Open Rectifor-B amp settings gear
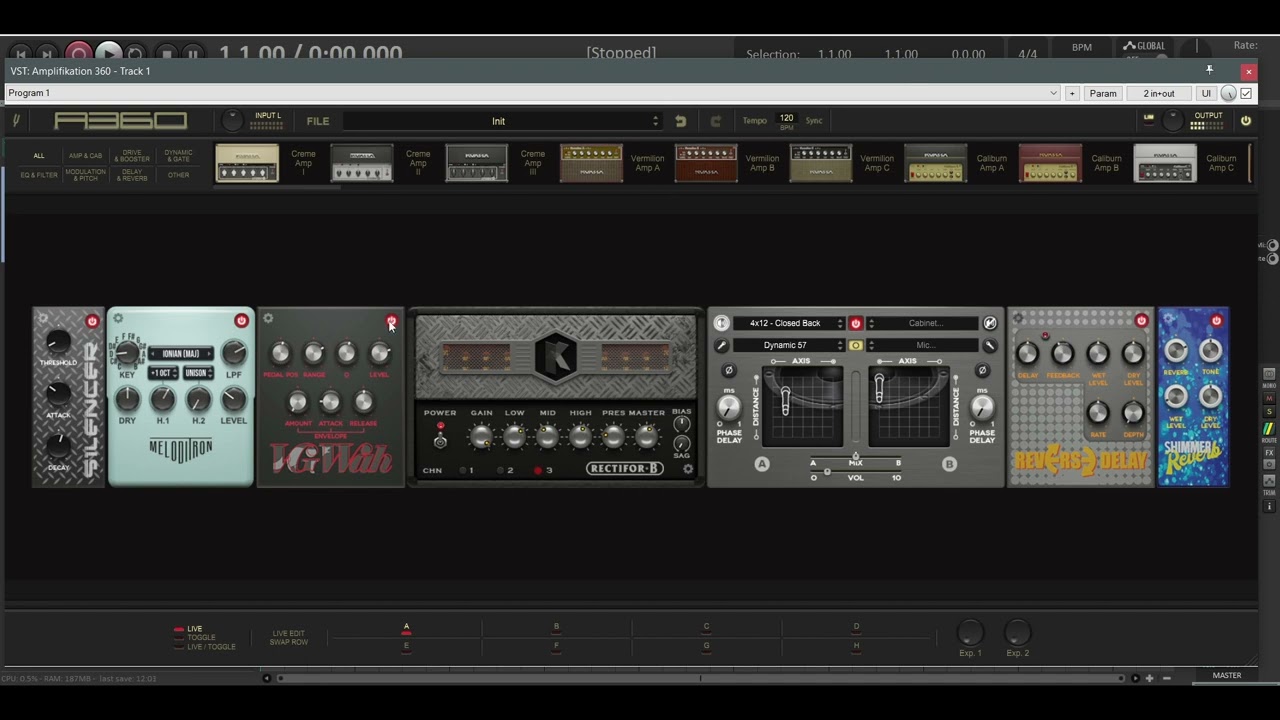 [688, 469]
